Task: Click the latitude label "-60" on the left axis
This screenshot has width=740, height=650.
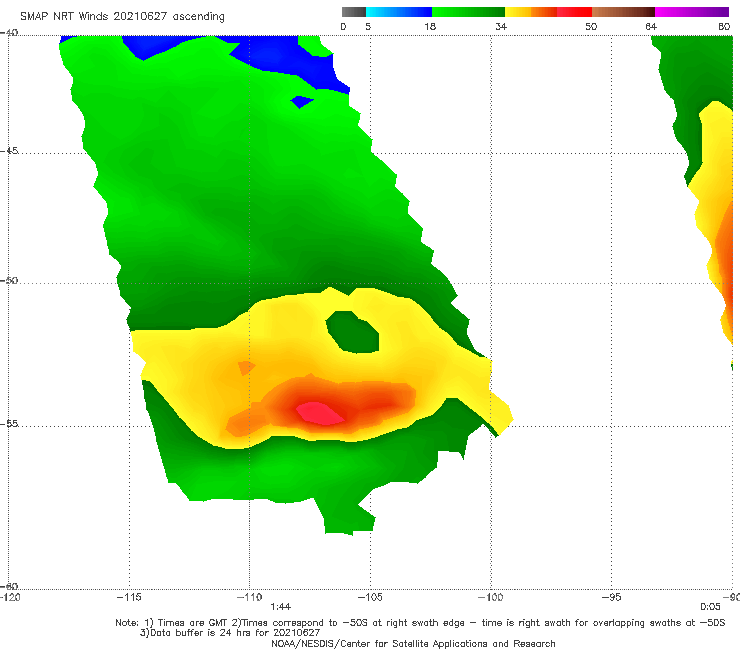Action: tap(9, 586)
